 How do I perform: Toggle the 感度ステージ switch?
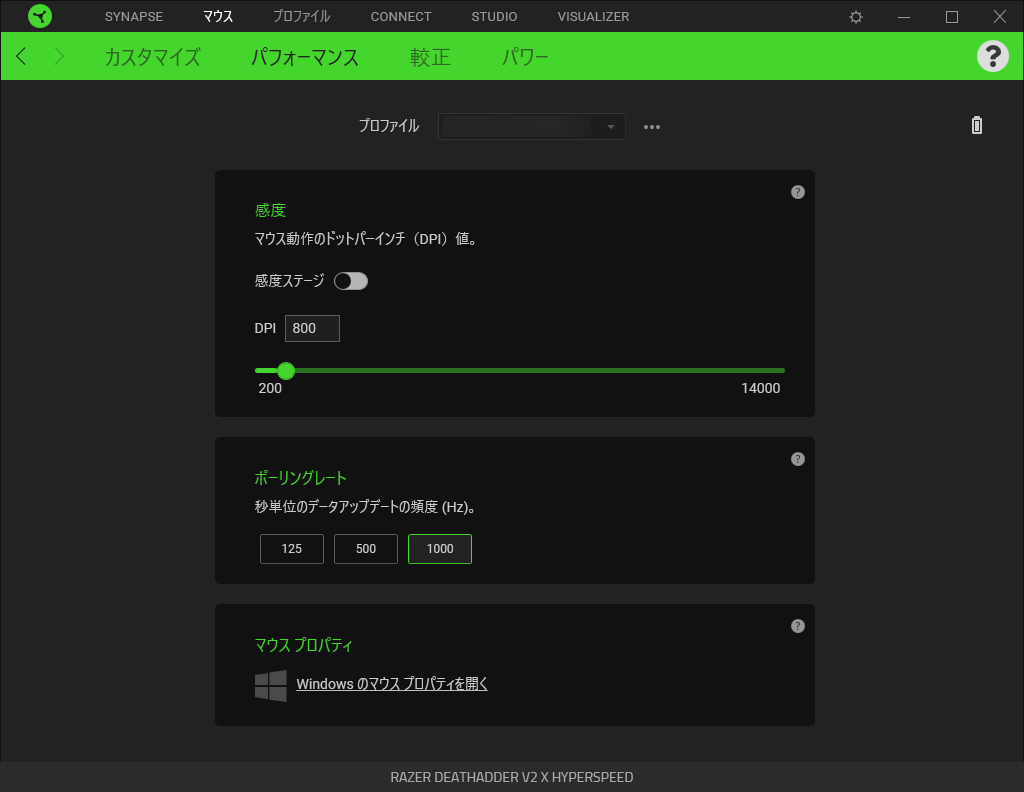tap(351, 281)
